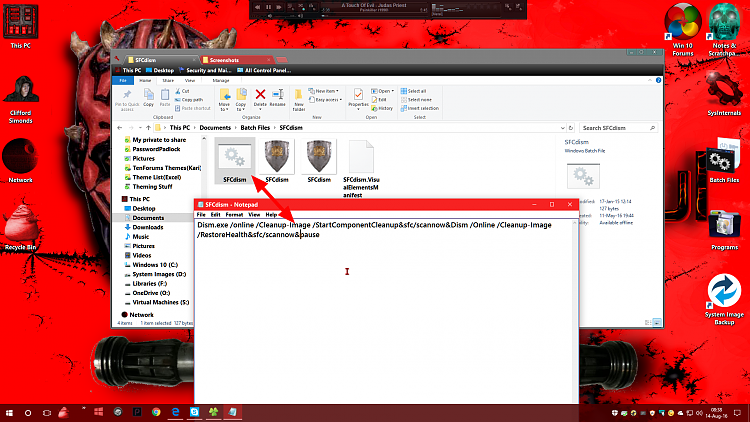
Task: Click the History command in ribbon
Action: pos(382,108)
